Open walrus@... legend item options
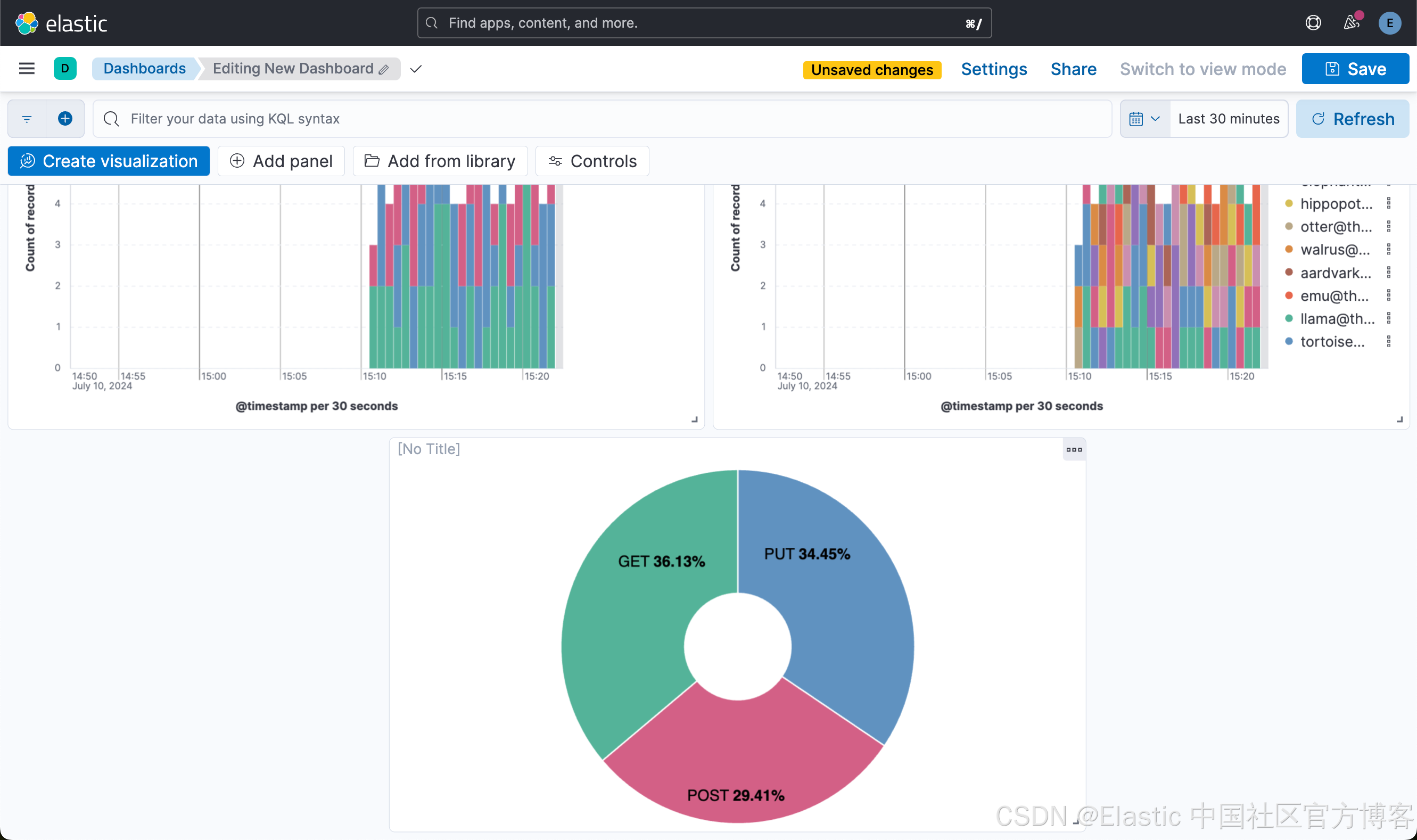This screenshot has height=840, width=1417. tap(1388, 249)
